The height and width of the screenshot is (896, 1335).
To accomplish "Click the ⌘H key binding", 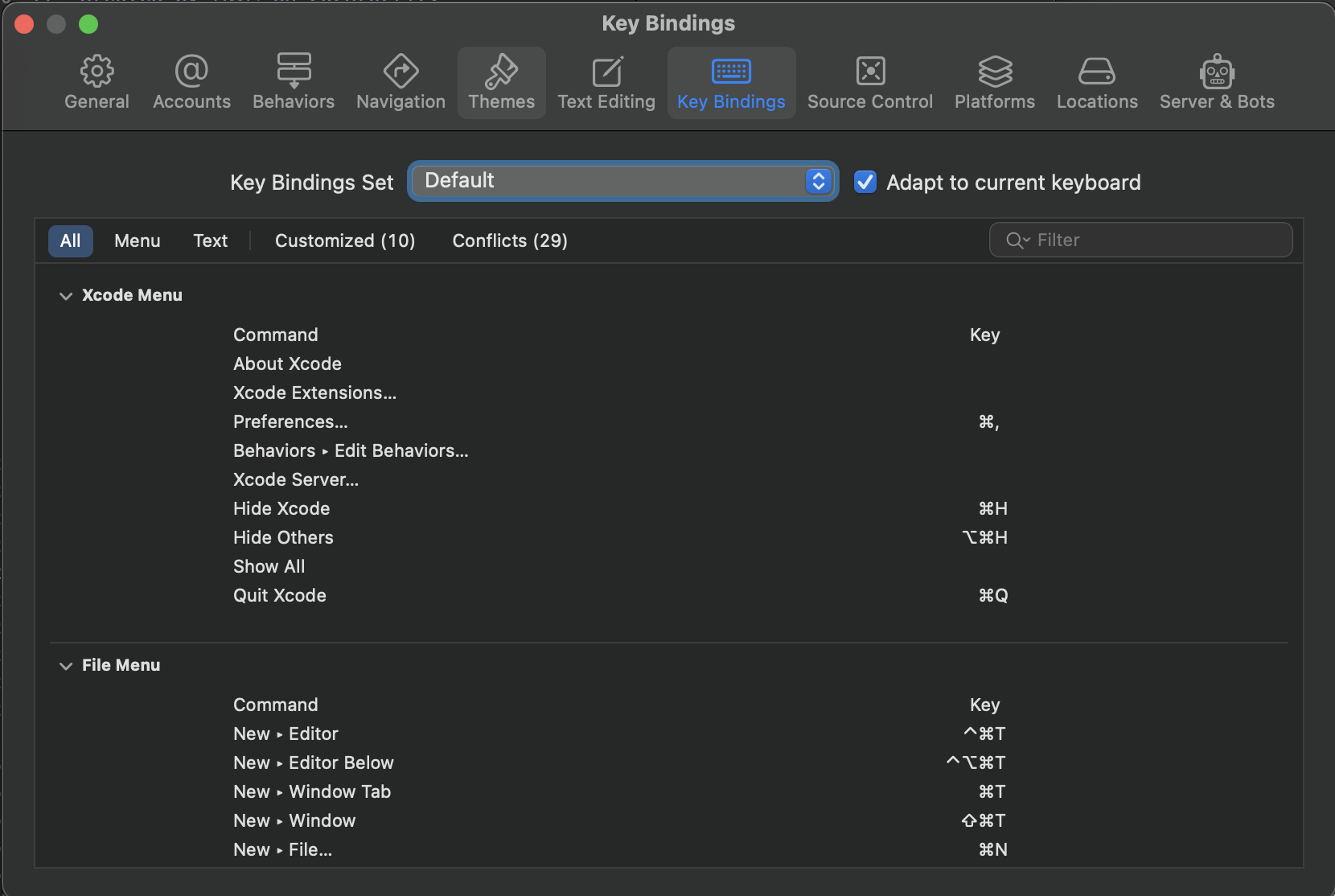I will [x=993, y=508].
